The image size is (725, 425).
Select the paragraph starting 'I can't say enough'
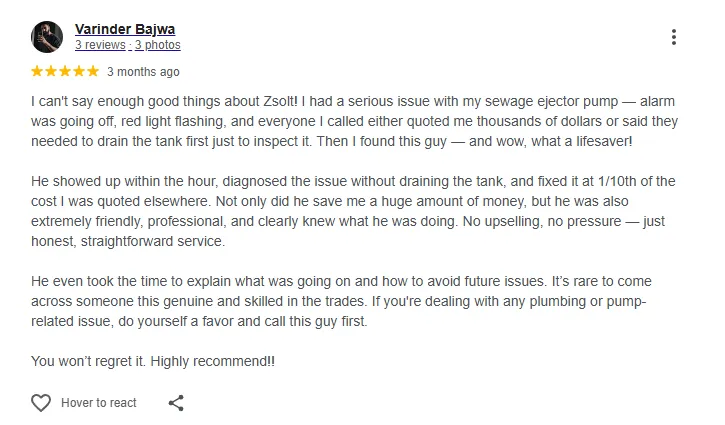tap(355, 121)
